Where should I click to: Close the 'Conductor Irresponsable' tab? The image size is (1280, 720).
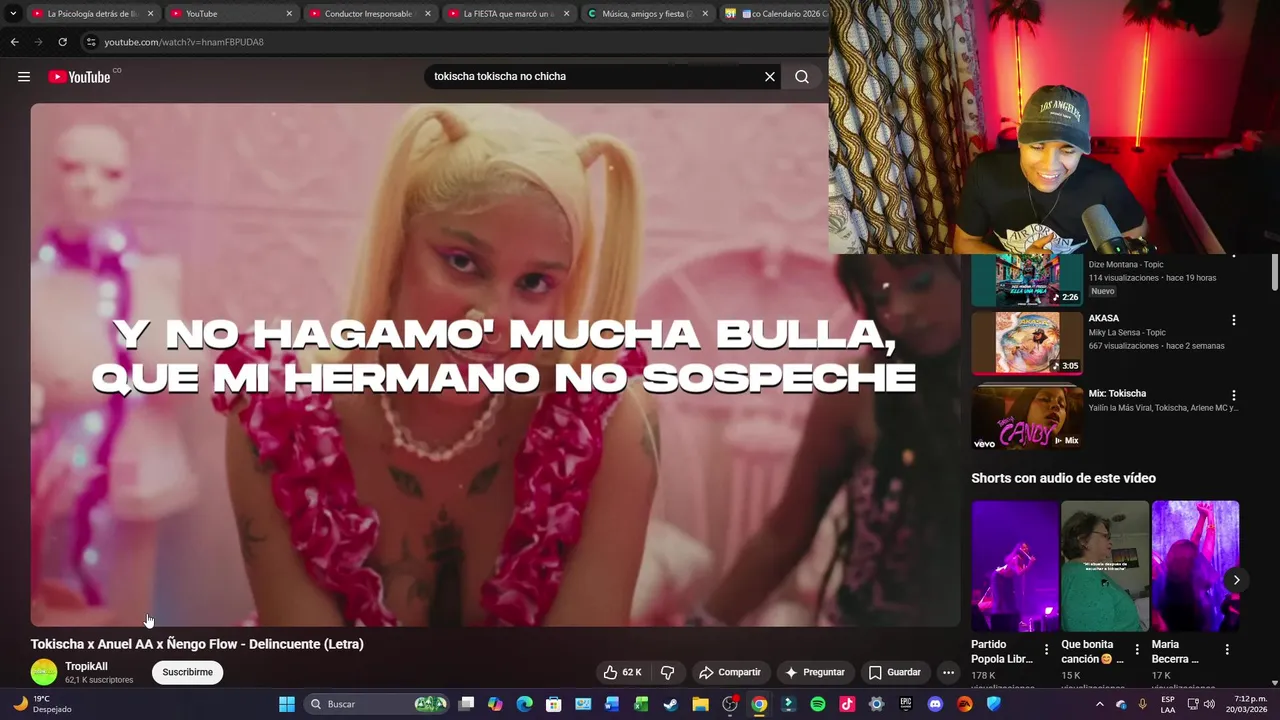click(428, 14)
